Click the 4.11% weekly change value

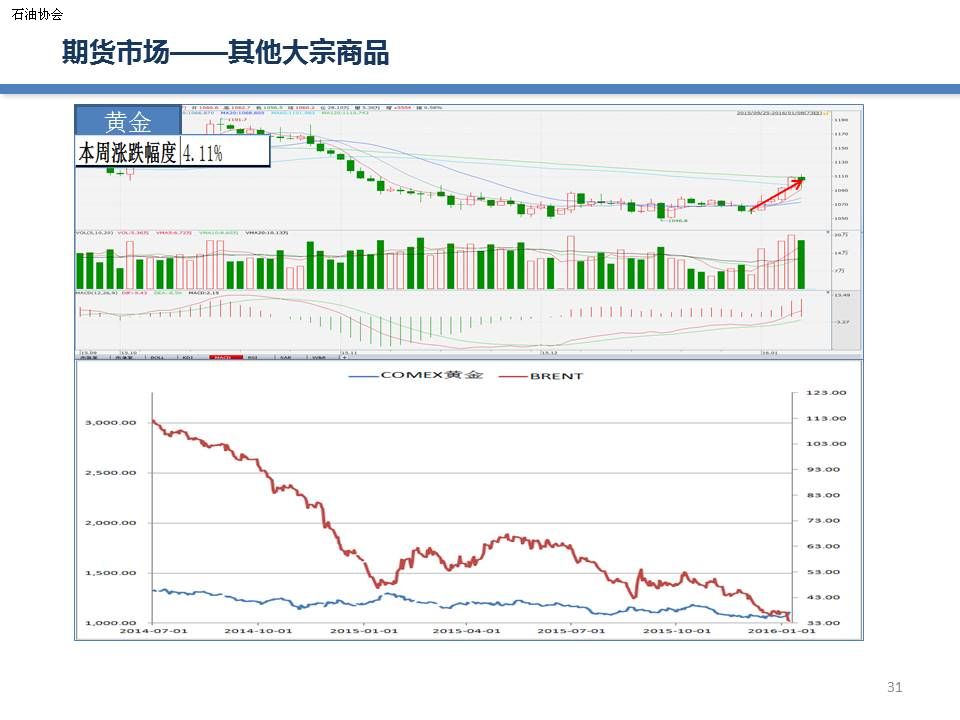(203, 153)
